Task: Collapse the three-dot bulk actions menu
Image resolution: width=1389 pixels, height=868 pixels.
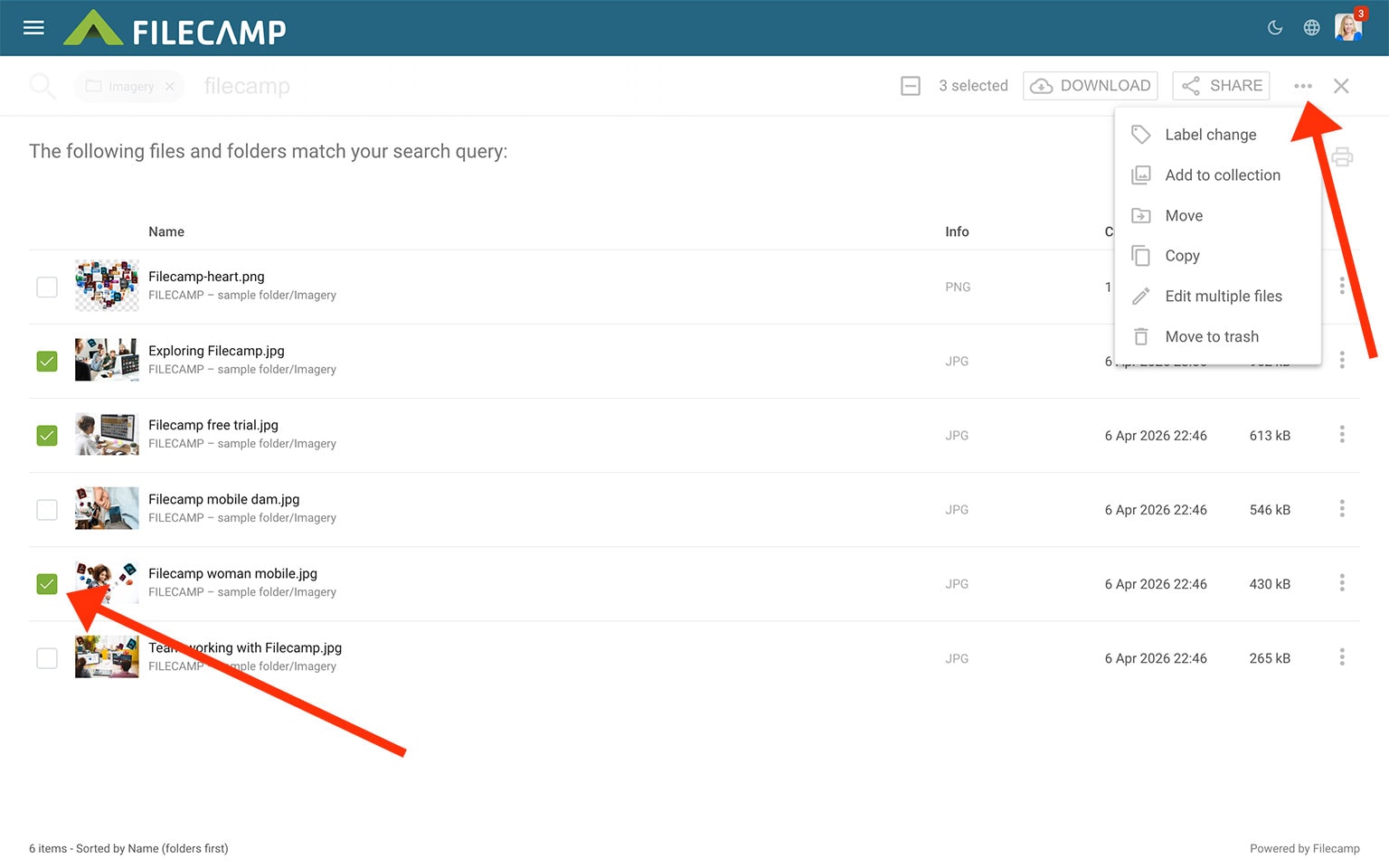Action: [1302, 86]
